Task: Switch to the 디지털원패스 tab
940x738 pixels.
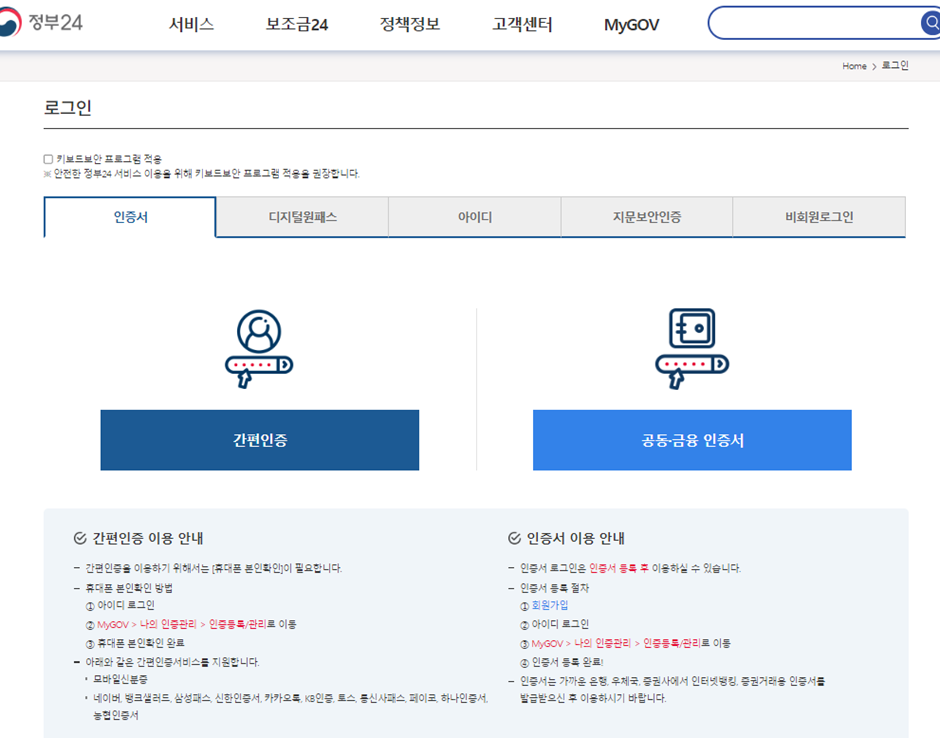Action: tap(302, 217)
